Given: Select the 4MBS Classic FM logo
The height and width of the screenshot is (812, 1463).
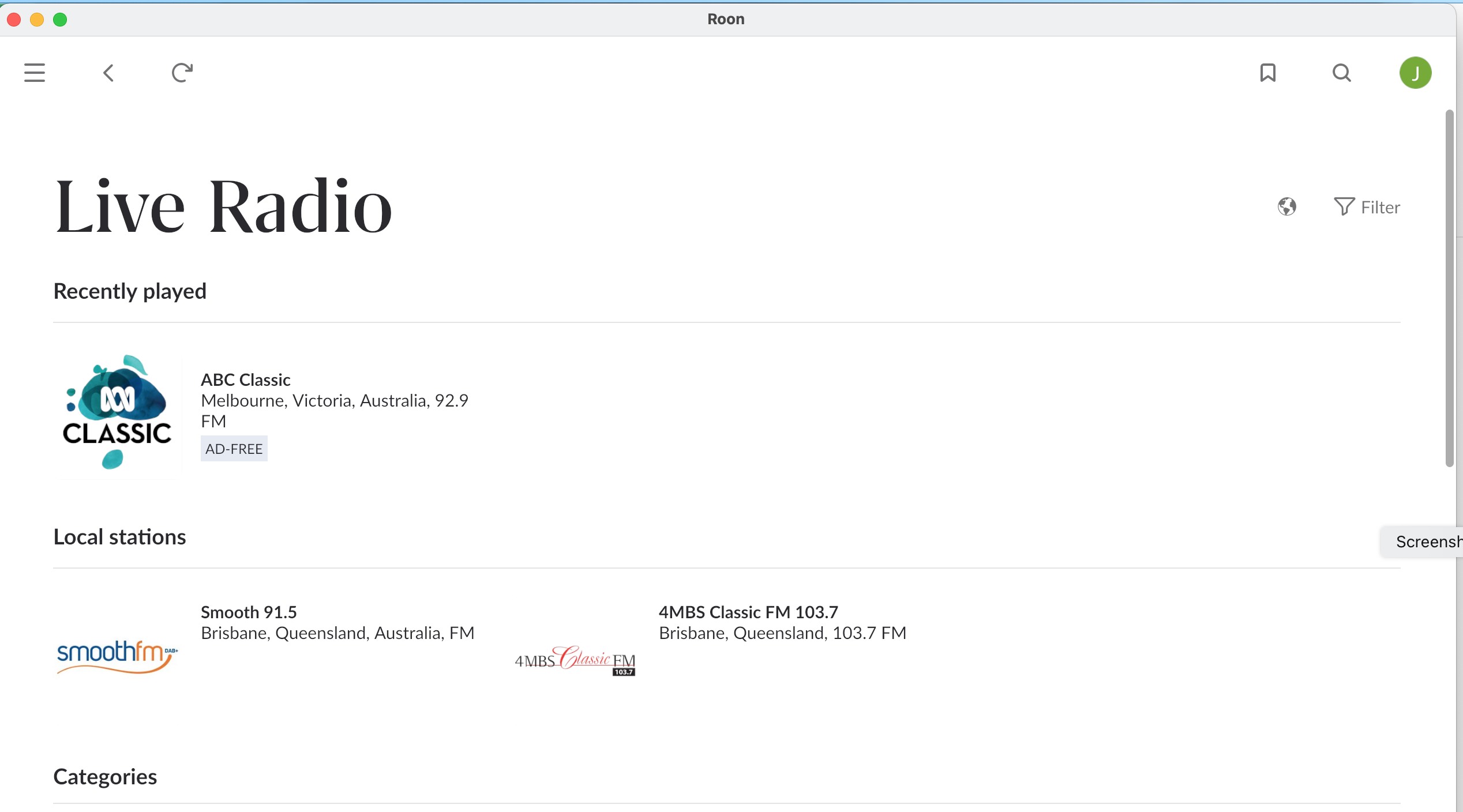Looking at the screenshot, I should coord(573,661).
